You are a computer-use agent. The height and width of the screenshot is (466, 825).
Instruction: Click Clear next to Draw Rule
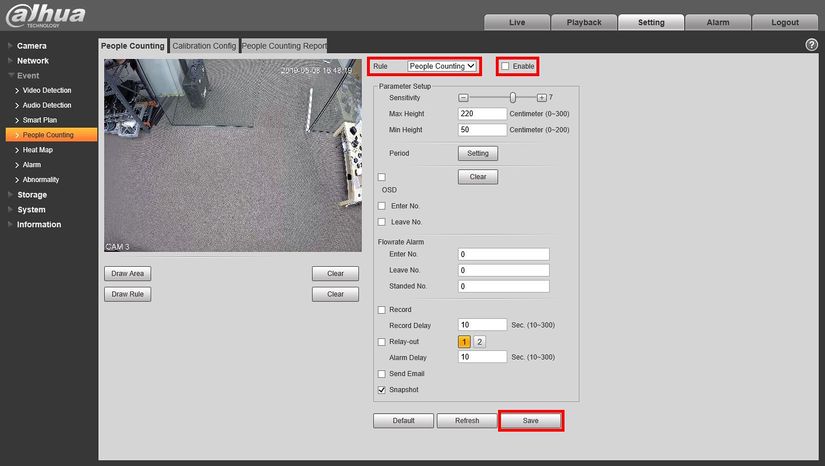[335, 294]
